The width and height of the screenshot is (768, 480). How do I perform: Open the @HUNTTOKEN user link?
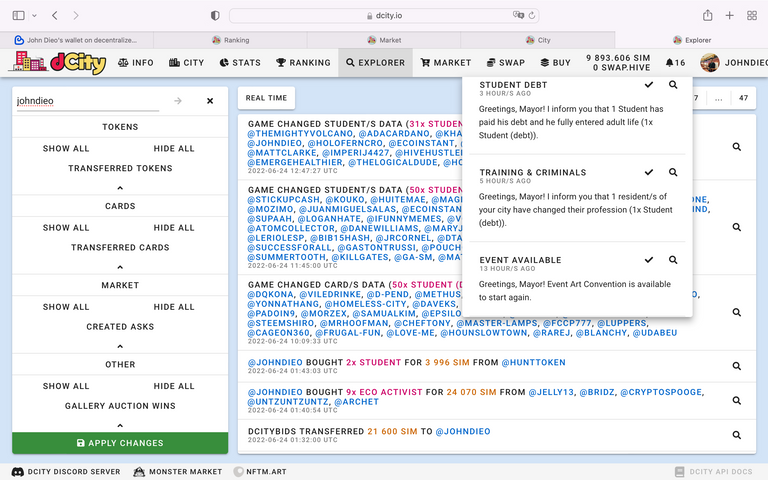(533, 362)
